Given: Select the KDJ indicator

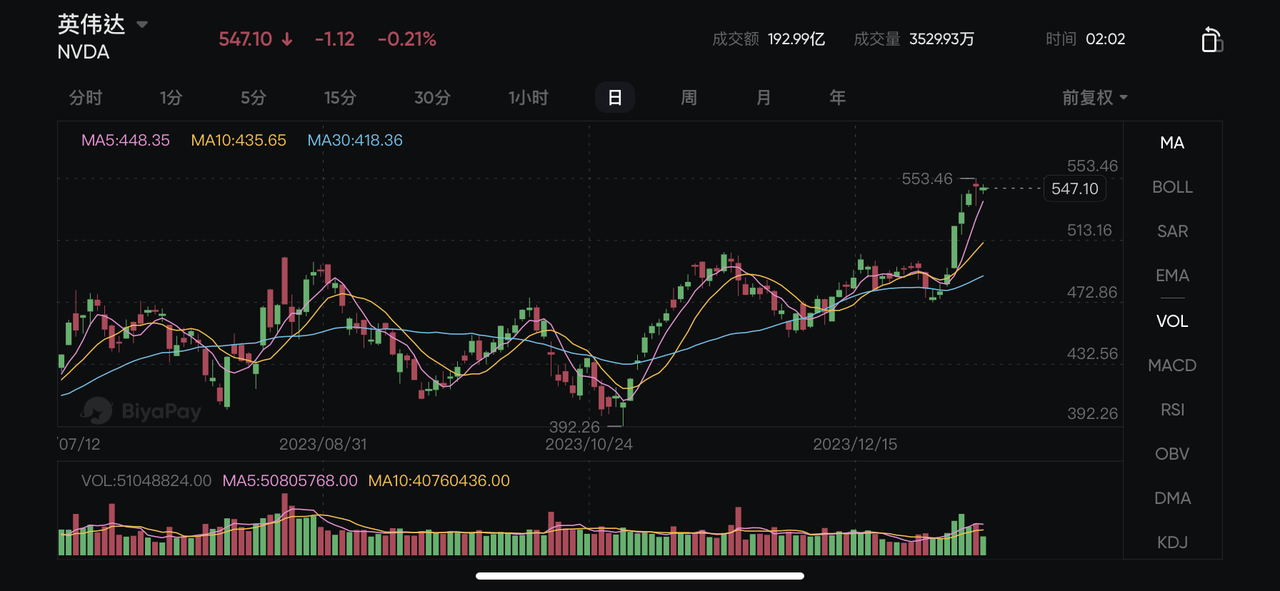Looking at the screenshot, I should [x=1172, y=542].
